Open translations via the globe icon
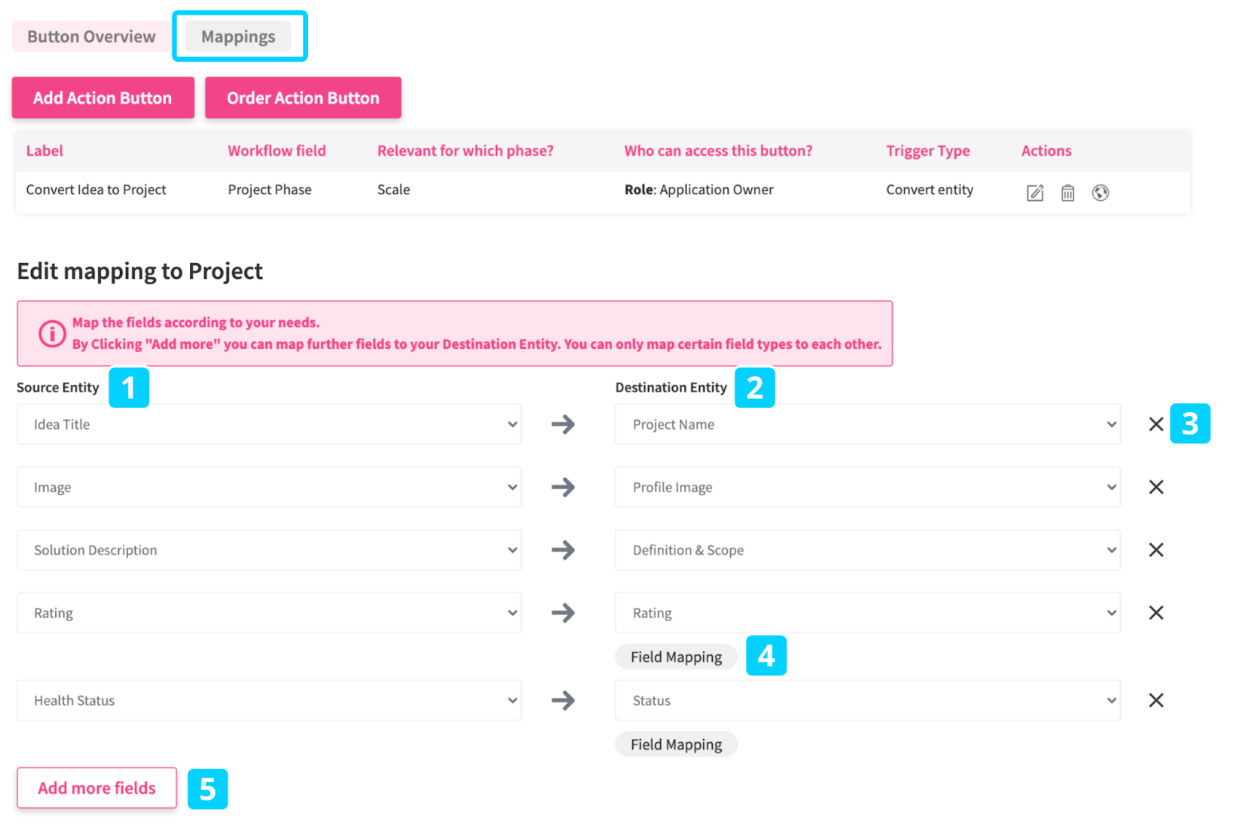 (x=1101, y=192)
